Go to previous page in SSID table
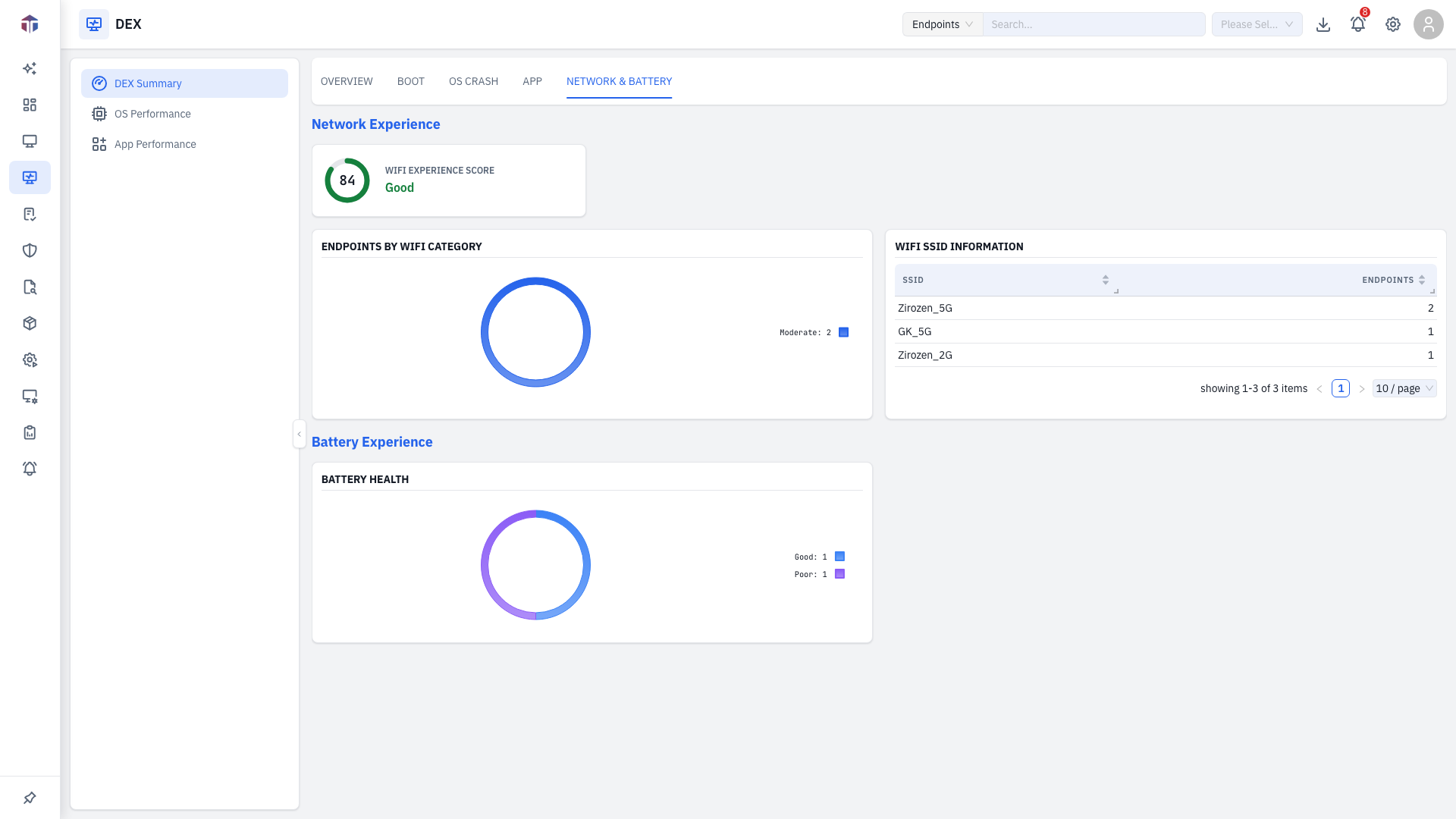This screenshot has height=819, width=1456. (x=1319, y=388)
